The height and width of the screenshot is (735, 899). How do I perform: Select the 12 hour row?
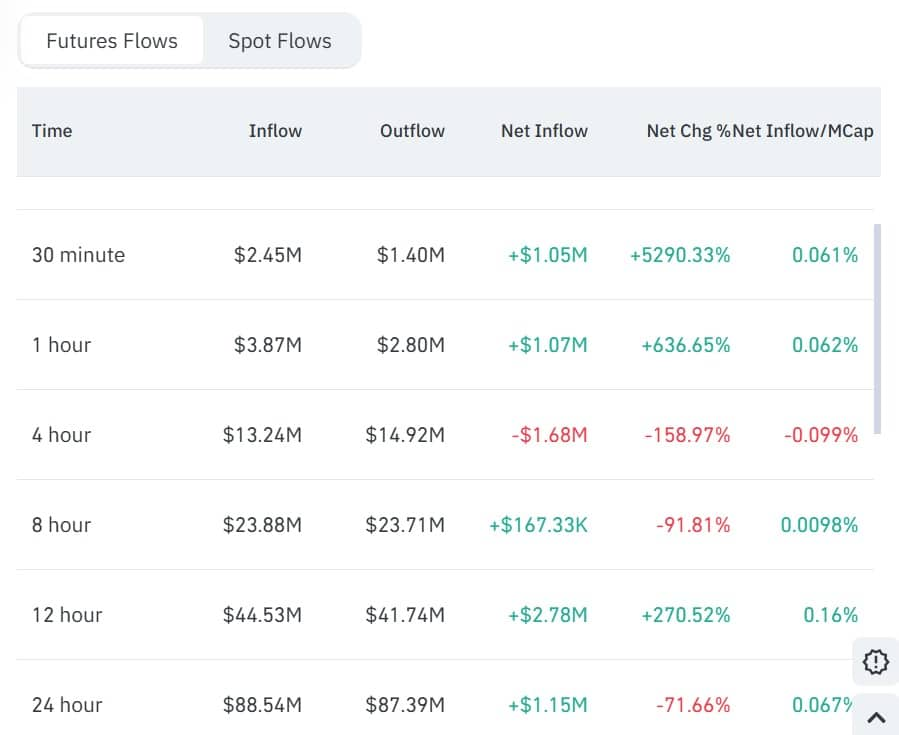[x=66, y=615]
